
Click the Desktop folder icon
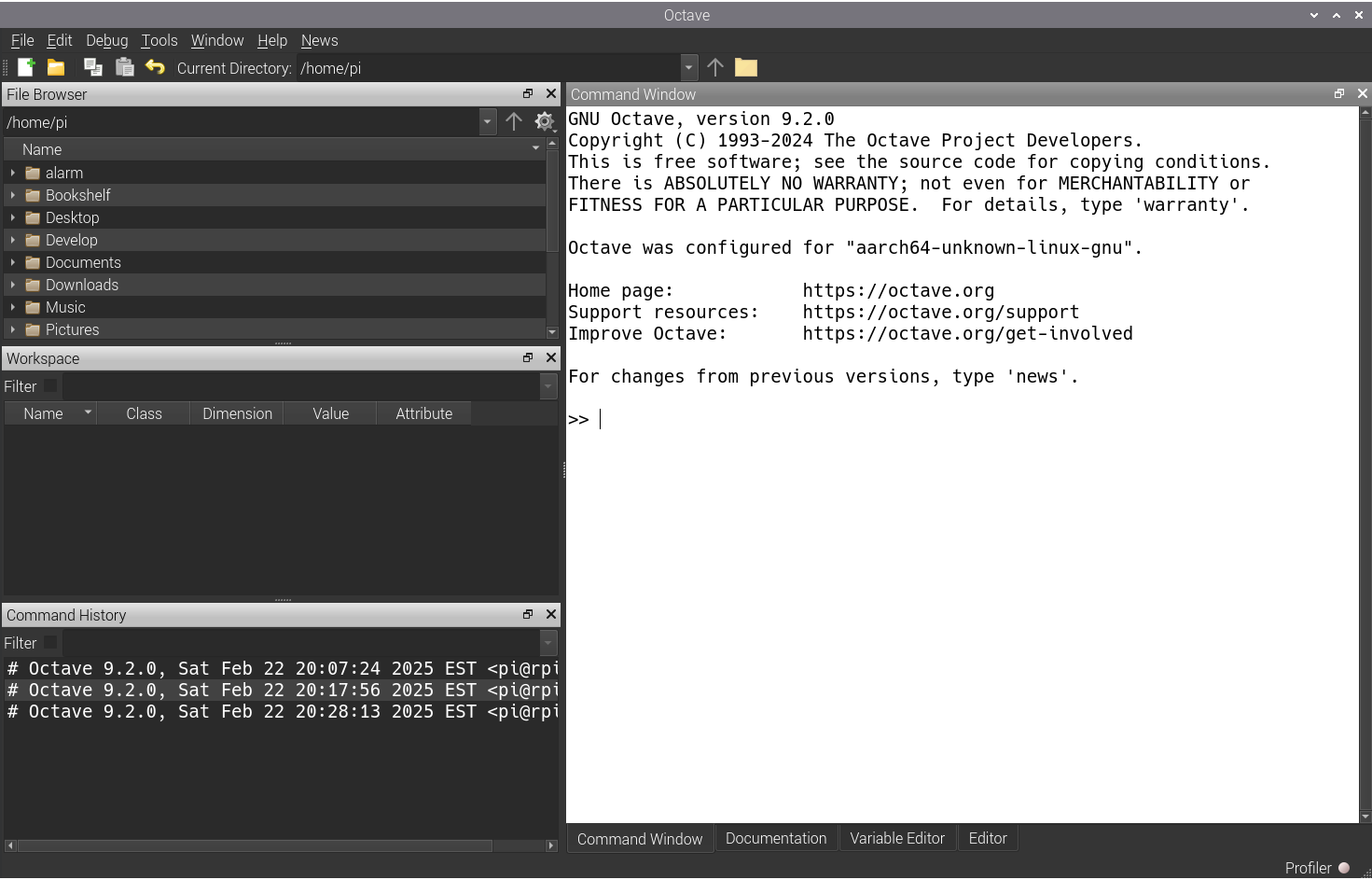[x=33, y=217]
